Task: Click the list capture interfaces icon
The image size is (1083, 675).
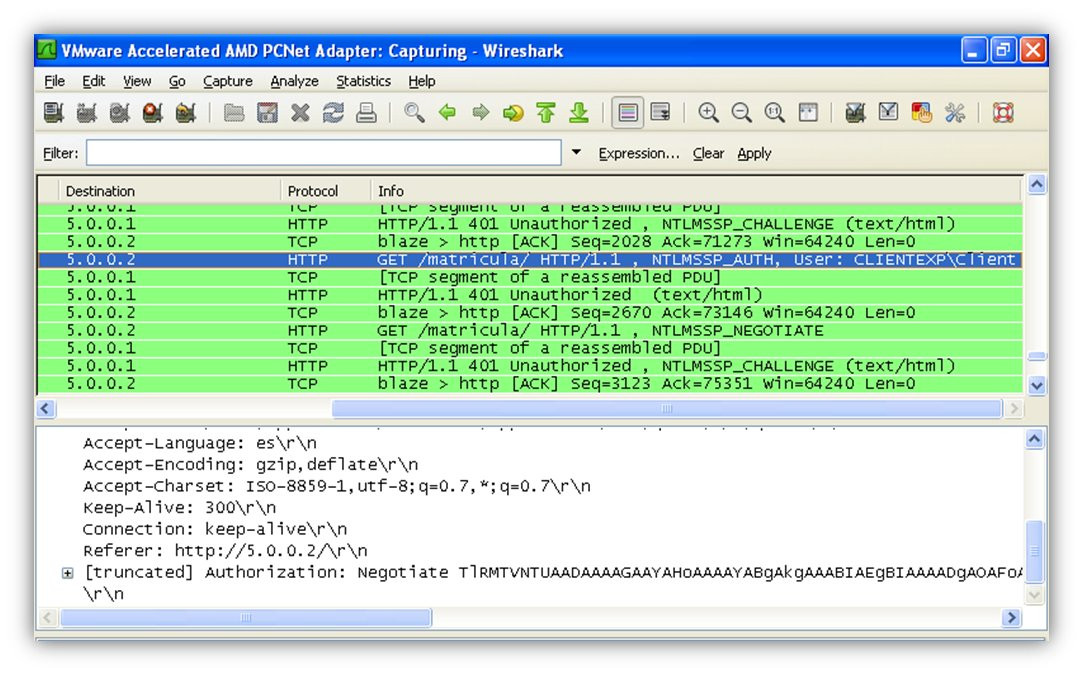Action: 54,112
